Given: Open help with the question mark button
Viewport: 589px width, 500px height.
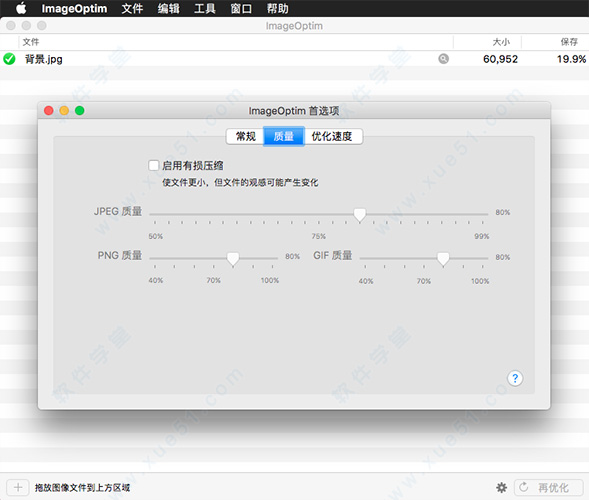Looking at the screenshot, I should pos(515,378).
